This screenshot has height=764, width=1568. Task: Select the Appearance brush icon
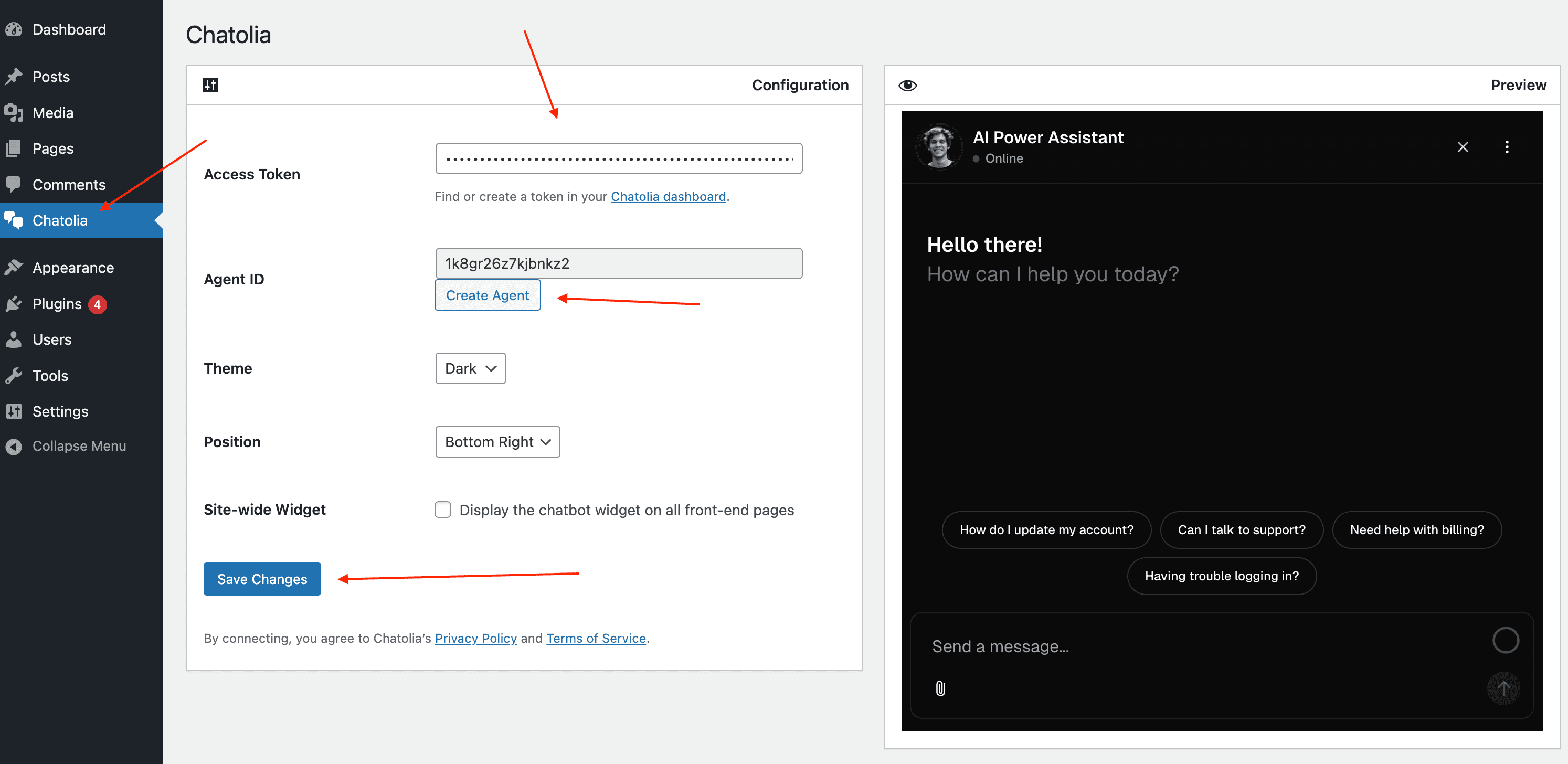pyautogui.click(x=15, y=267)
